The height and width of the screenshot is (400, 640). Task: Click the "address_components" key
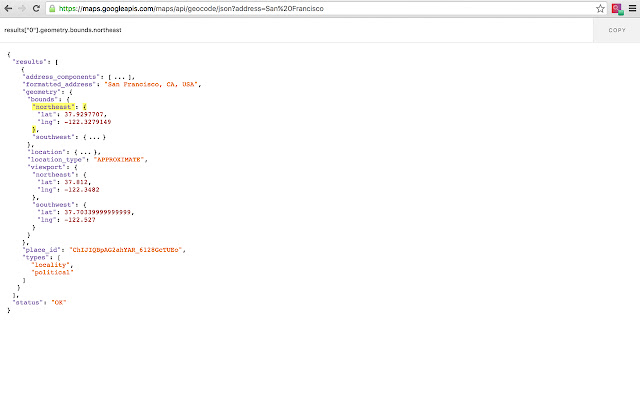[x=61, y=77]
